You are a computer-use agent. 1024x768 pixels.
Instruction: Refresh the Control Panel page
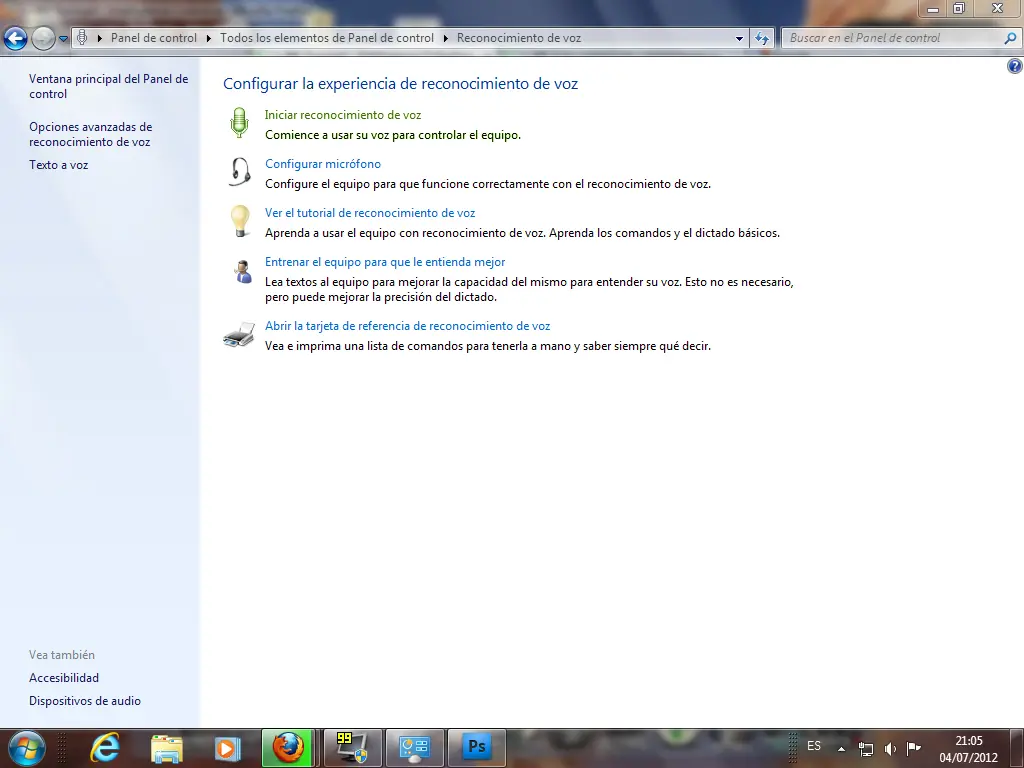761,38
